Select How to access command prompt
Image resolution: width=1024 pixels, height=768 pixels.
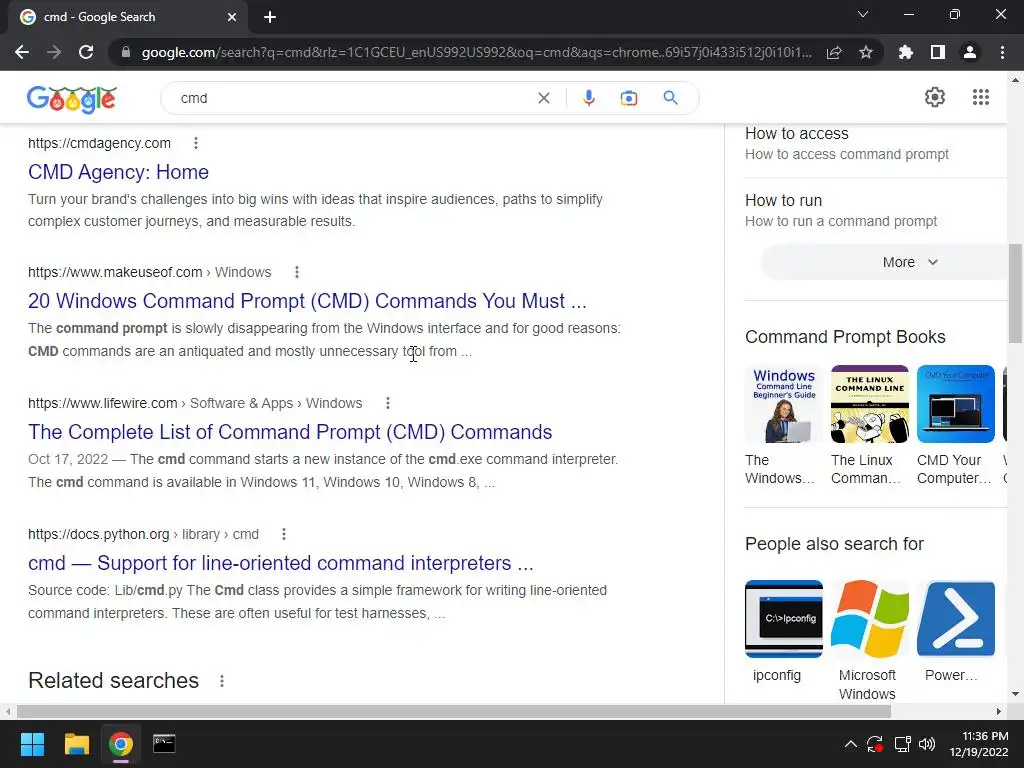[x=847, y=144]
